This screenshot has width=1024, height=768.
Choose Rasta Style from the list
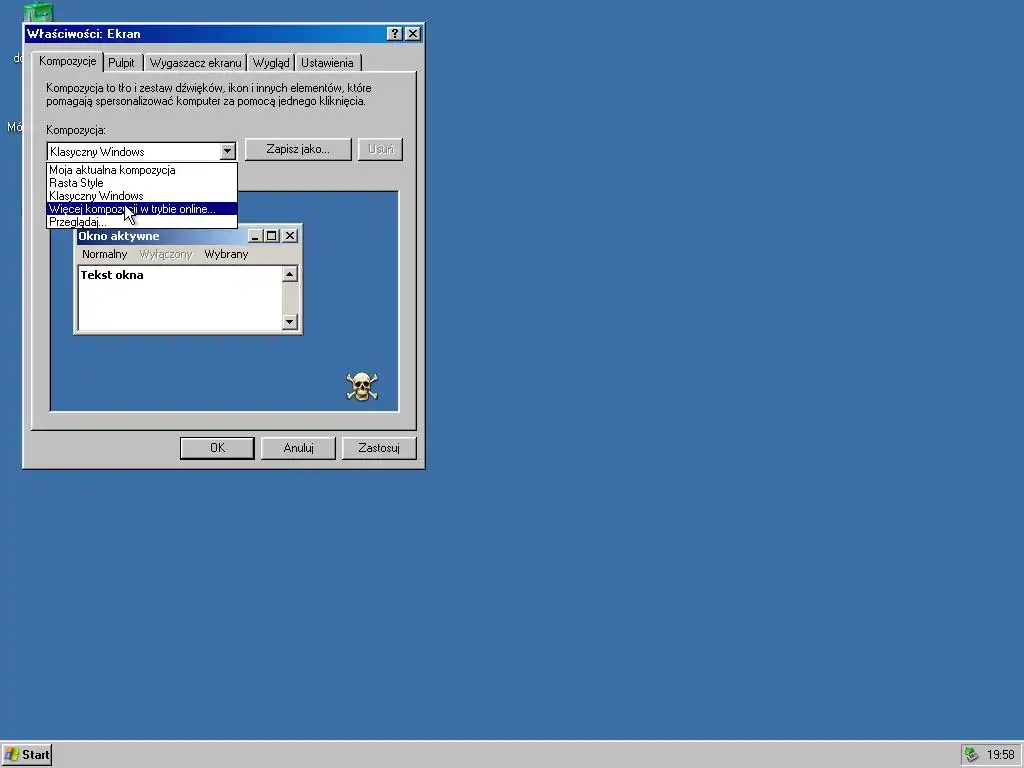(x=142, y=183)
